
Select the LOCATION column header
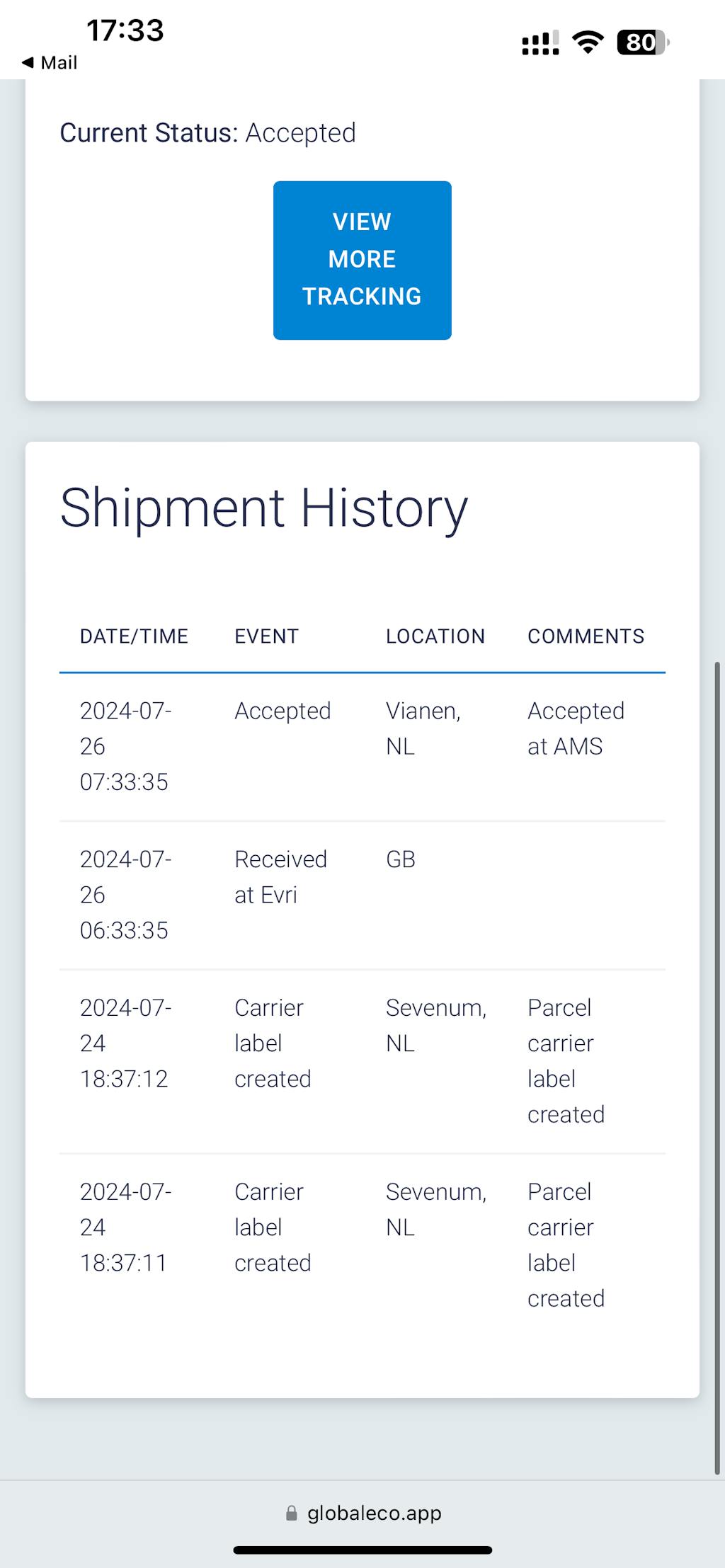pos(435,636)
